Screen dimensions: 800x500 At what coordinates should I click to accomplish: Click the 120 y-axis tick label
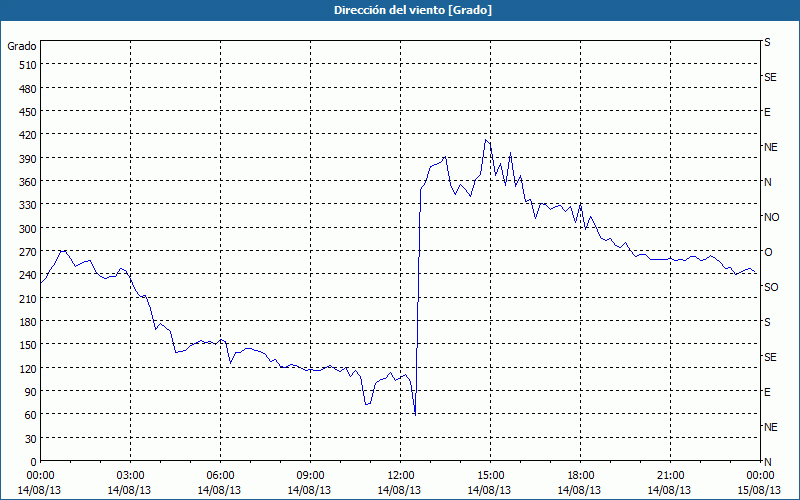click(28, 369)
